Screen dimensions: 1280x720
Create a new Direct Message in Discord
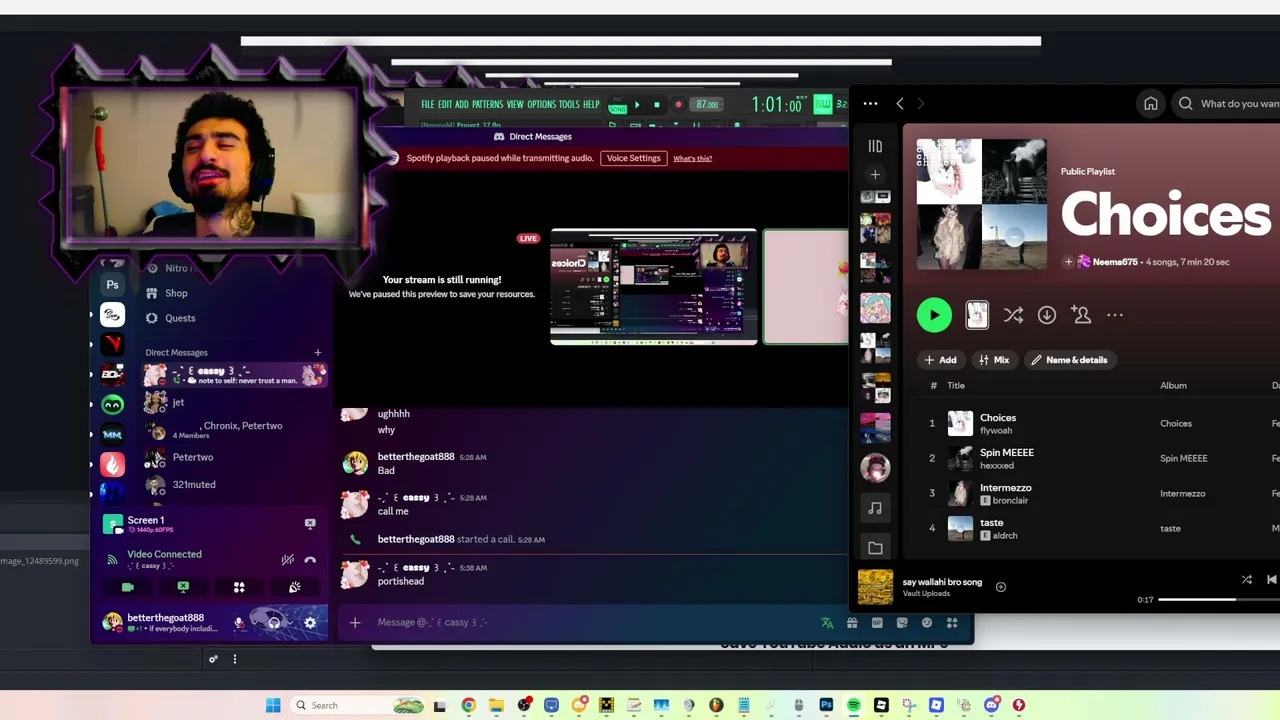[318, 352]
